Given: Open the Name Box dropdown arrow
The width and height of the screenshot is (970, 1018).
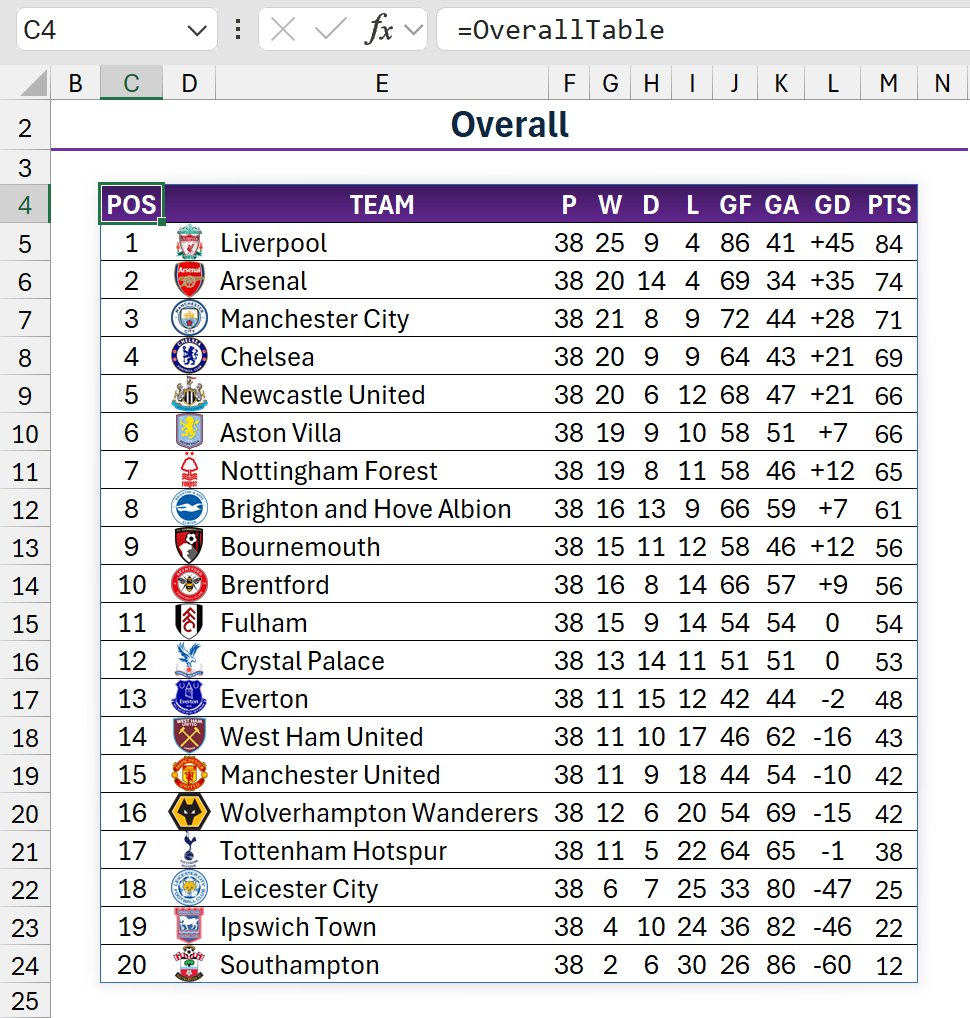Looking at the screenshot, I should pyautogui.click(x=196, y=30).
